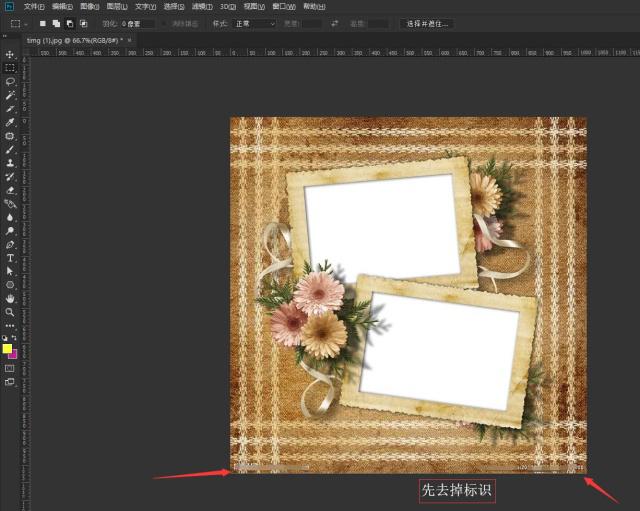Select the Move tool
The width and height of the screenshot is (640, 511).
[x=10, y=54]
